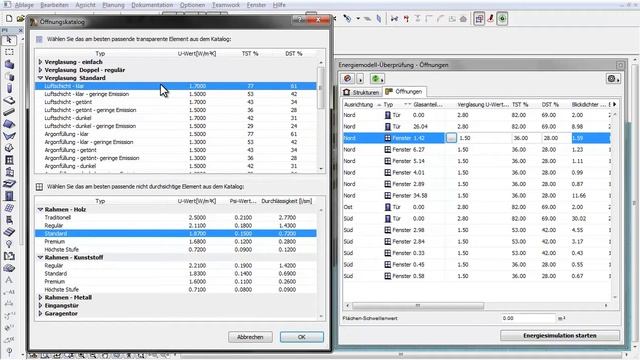This screenshot has height=360, width=640.
Task: Select the Öffnungen tab in the energy panel
Action: pyautogui.click(x=404, y=92)
